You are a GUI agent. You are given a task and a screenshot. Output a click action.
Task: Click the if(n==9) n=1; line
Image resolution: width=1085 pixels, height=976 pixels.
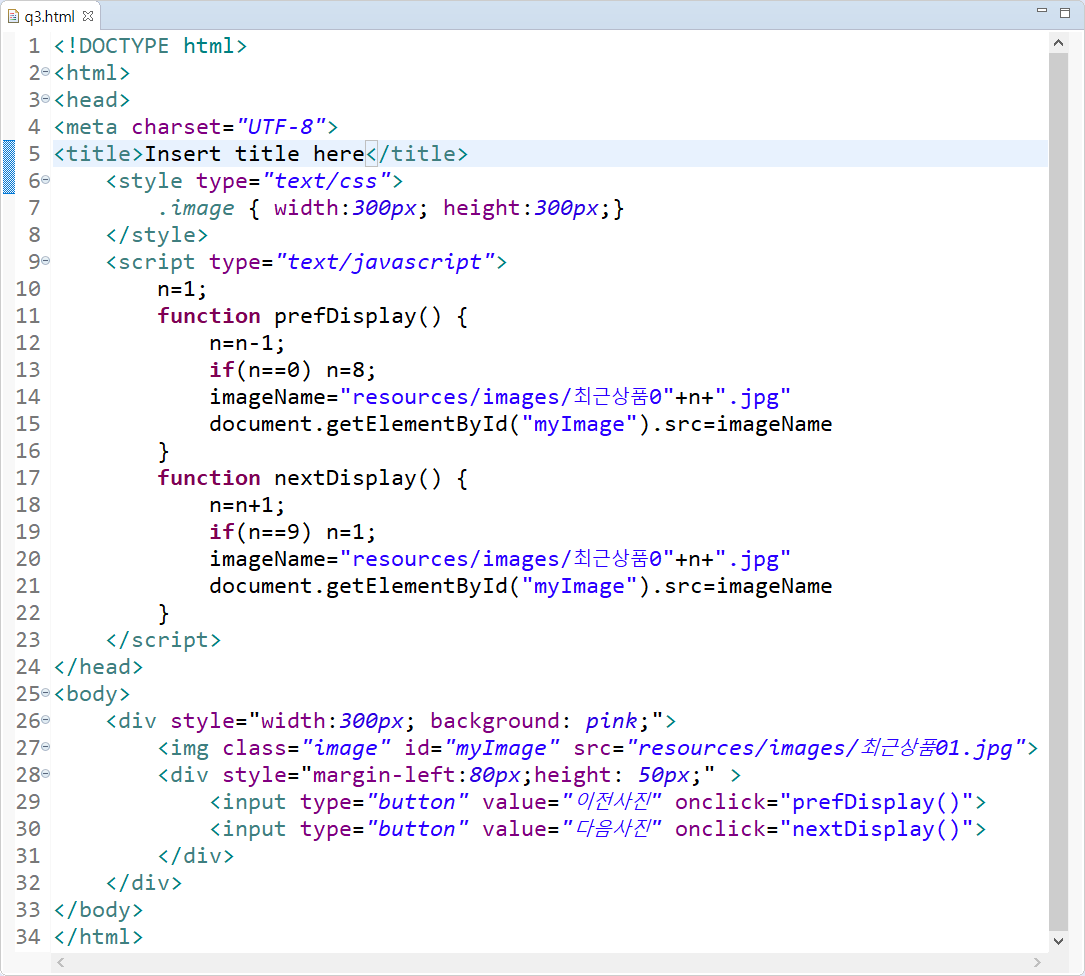click(293, 532)
